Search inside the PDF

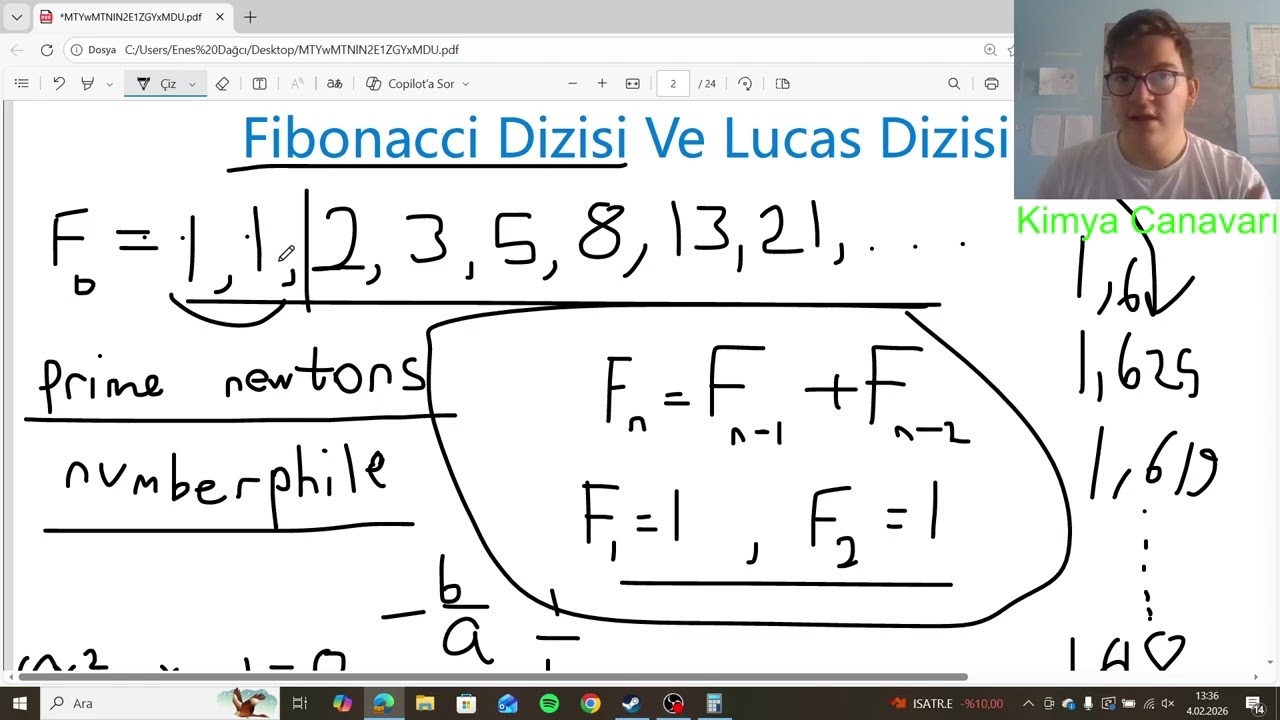pyautogui.click(x=954, y=84)
